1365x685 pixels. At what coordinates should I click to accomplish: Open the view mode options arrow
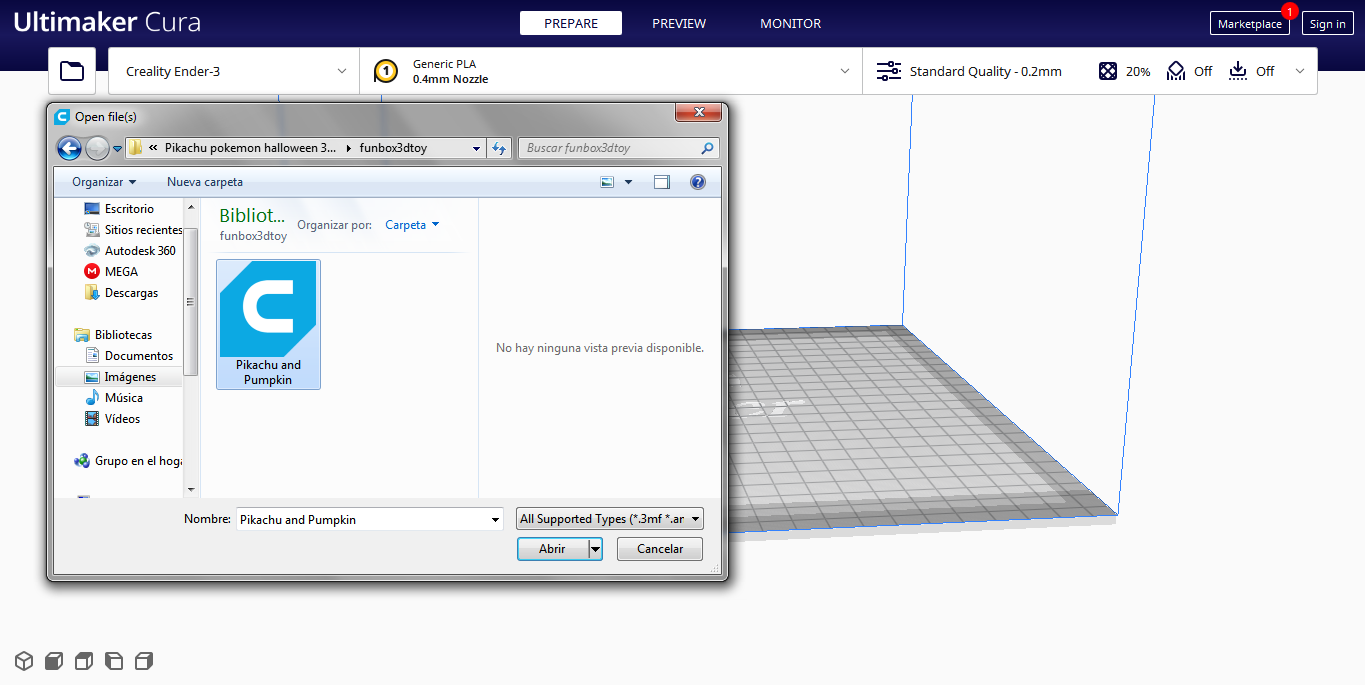click(x=628, y=182)
